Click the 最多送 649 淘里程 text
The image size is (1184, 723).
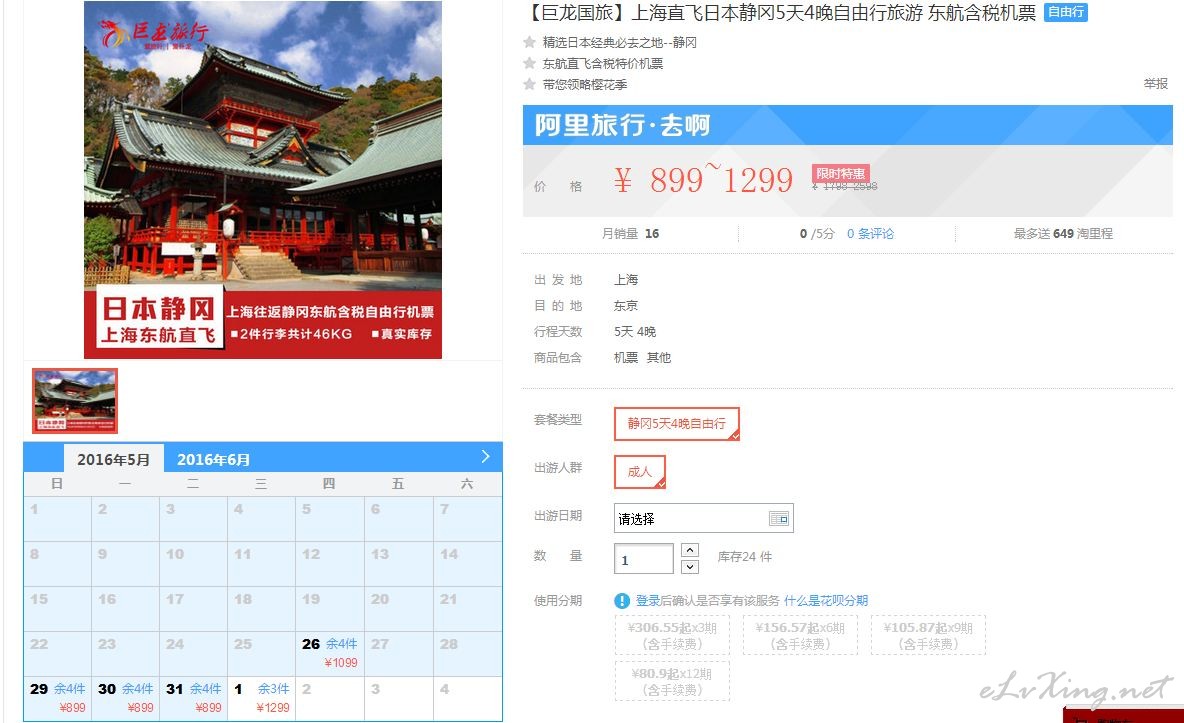(1063, 233)
